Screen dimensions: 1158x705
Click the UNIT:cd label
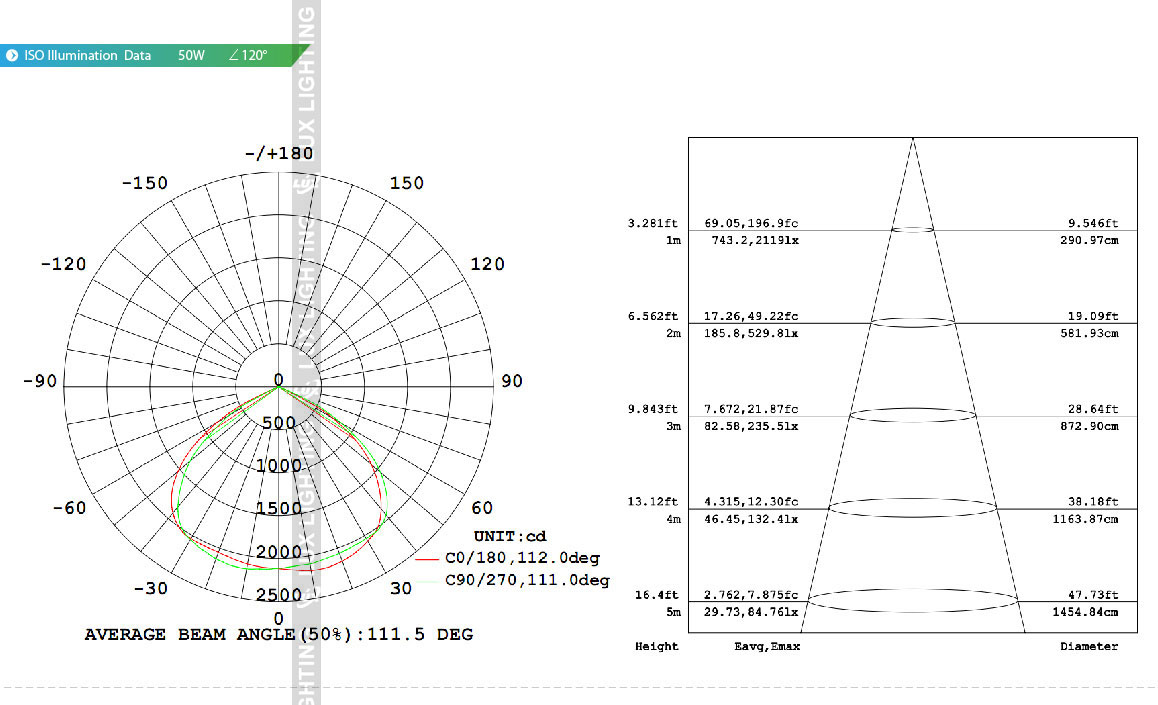(510, 537)
